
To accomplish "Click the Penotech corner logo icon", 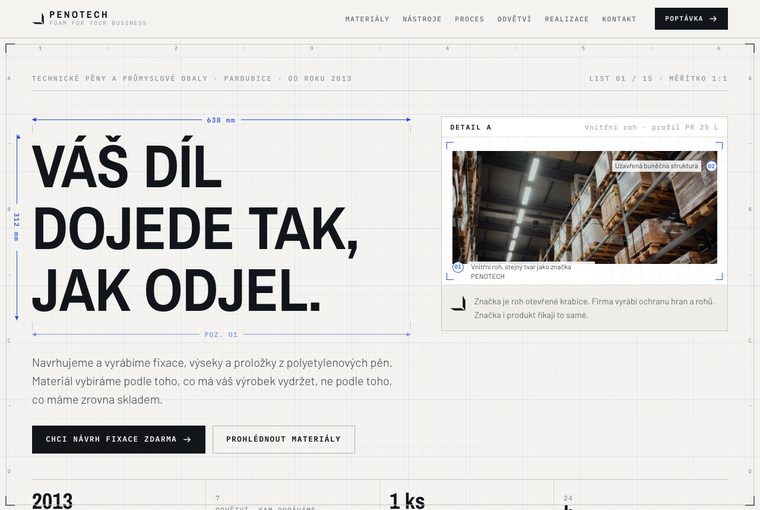I will [38, 19].
